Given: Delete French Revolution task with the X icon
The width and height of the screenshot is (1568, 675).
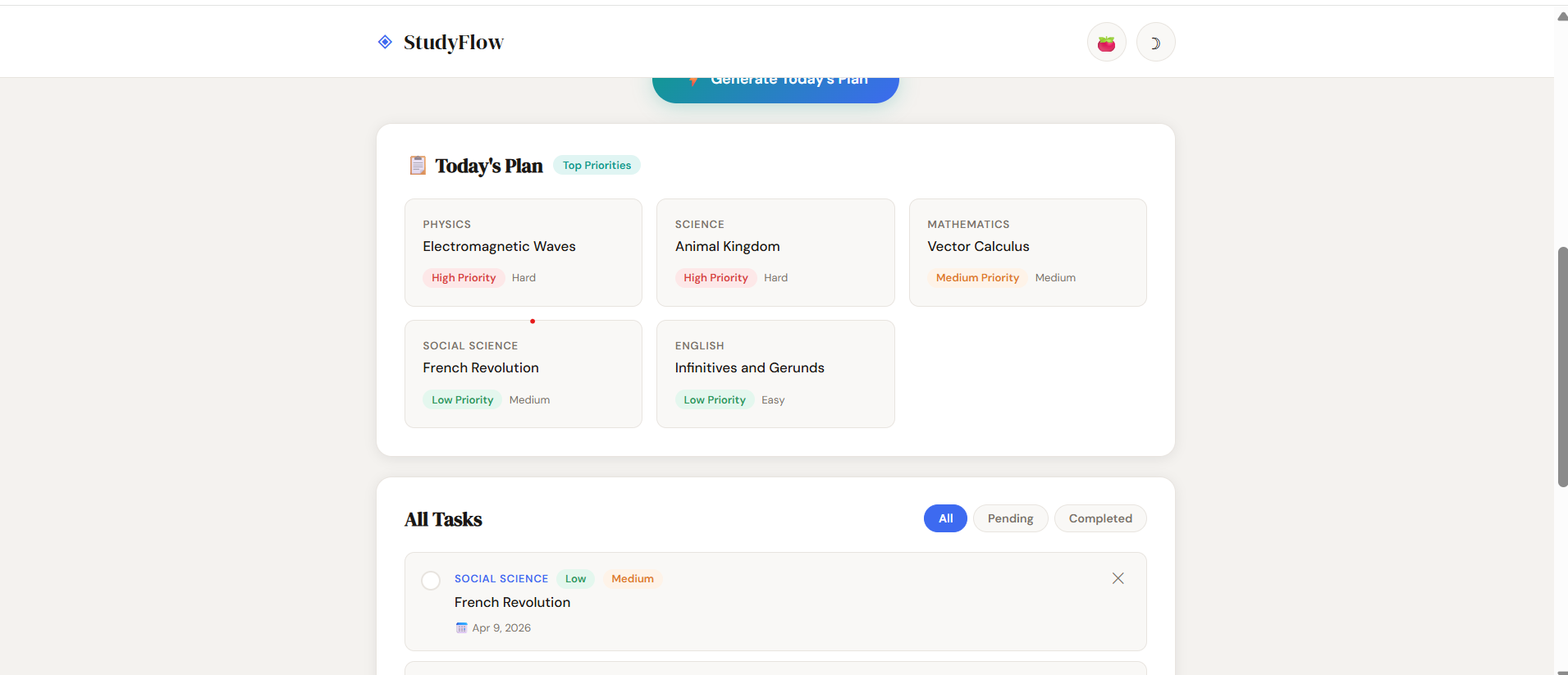Looking at the screenshot, I should (1118, 578).
